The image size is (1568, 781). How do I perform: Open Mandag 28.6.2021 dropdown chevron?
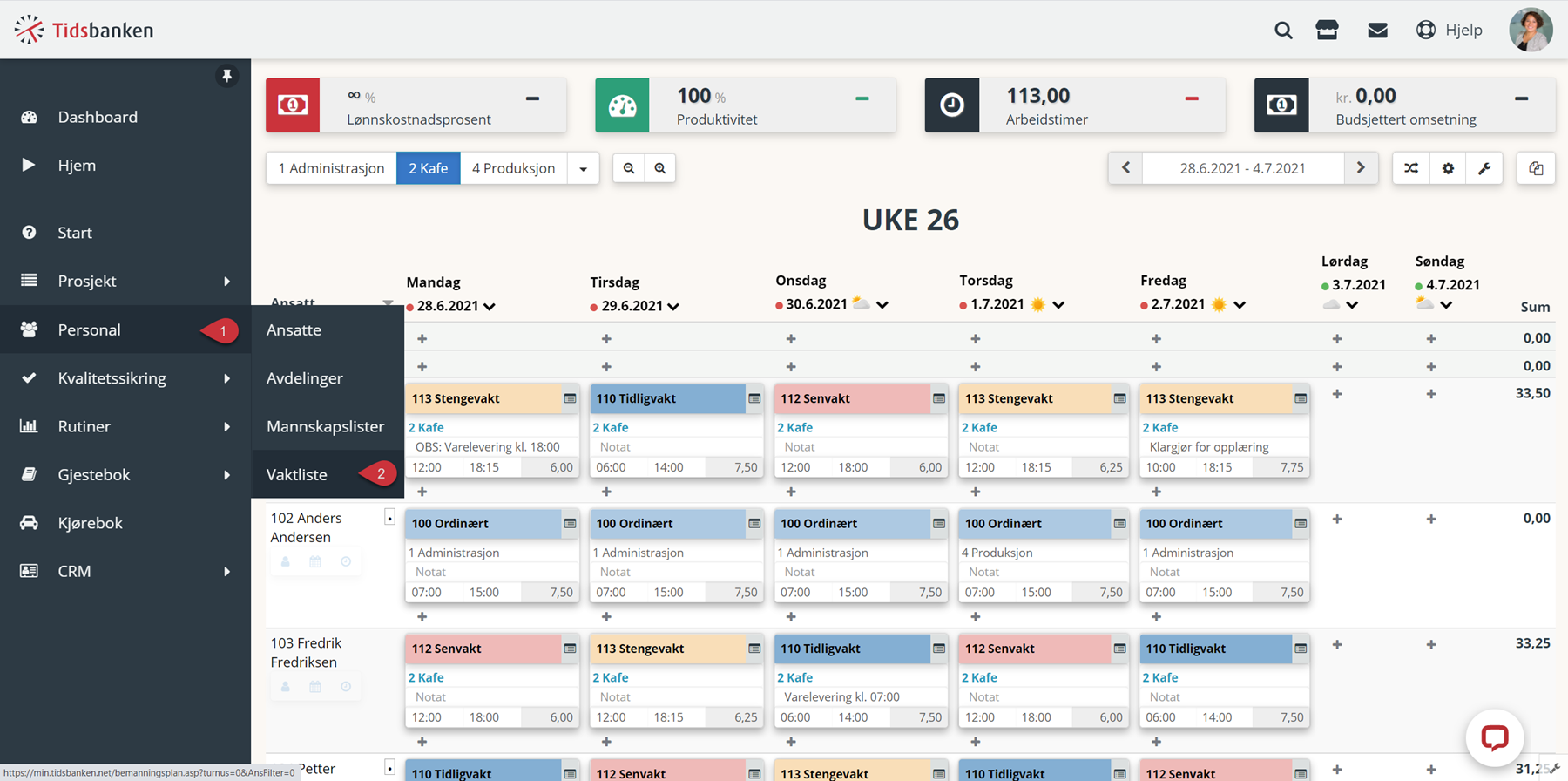[490, 307]
